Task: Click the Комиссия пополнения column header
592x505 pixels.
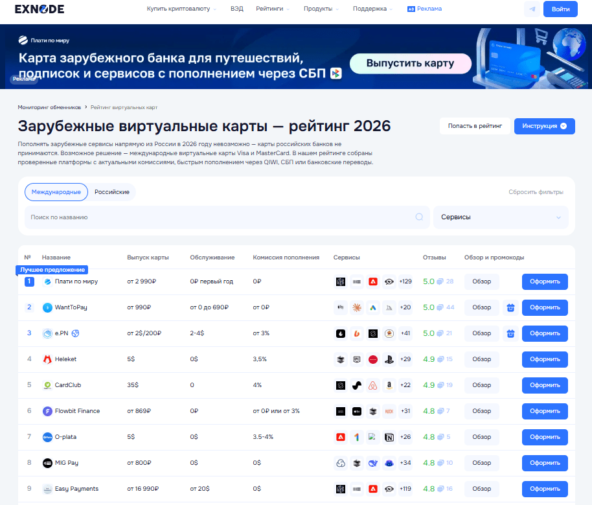Action: pyautogui.click(x=286, y=257)
